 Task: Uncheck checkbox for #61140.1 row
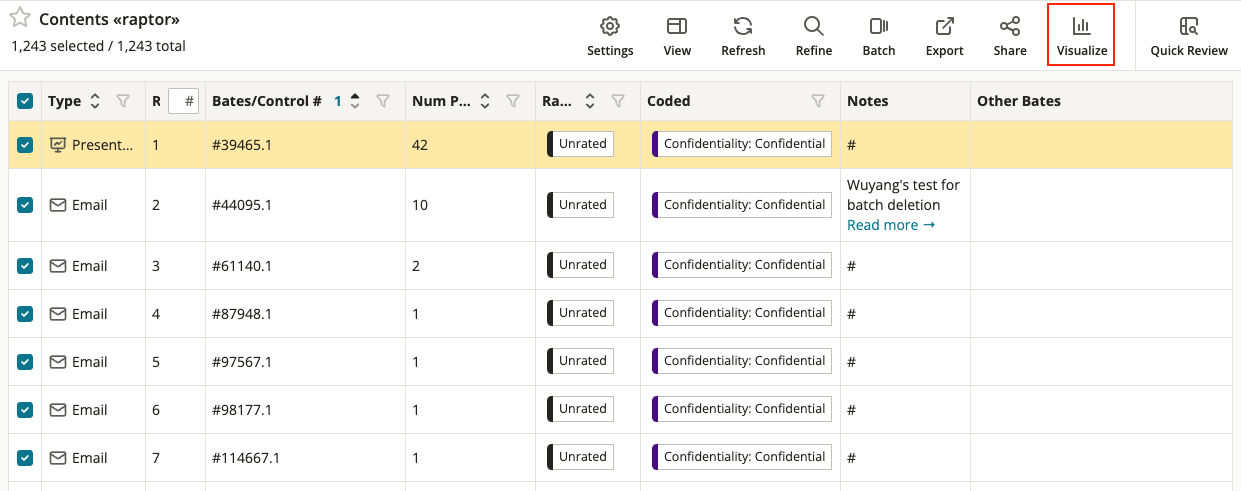pyautogui.click(x=25, y=266)
